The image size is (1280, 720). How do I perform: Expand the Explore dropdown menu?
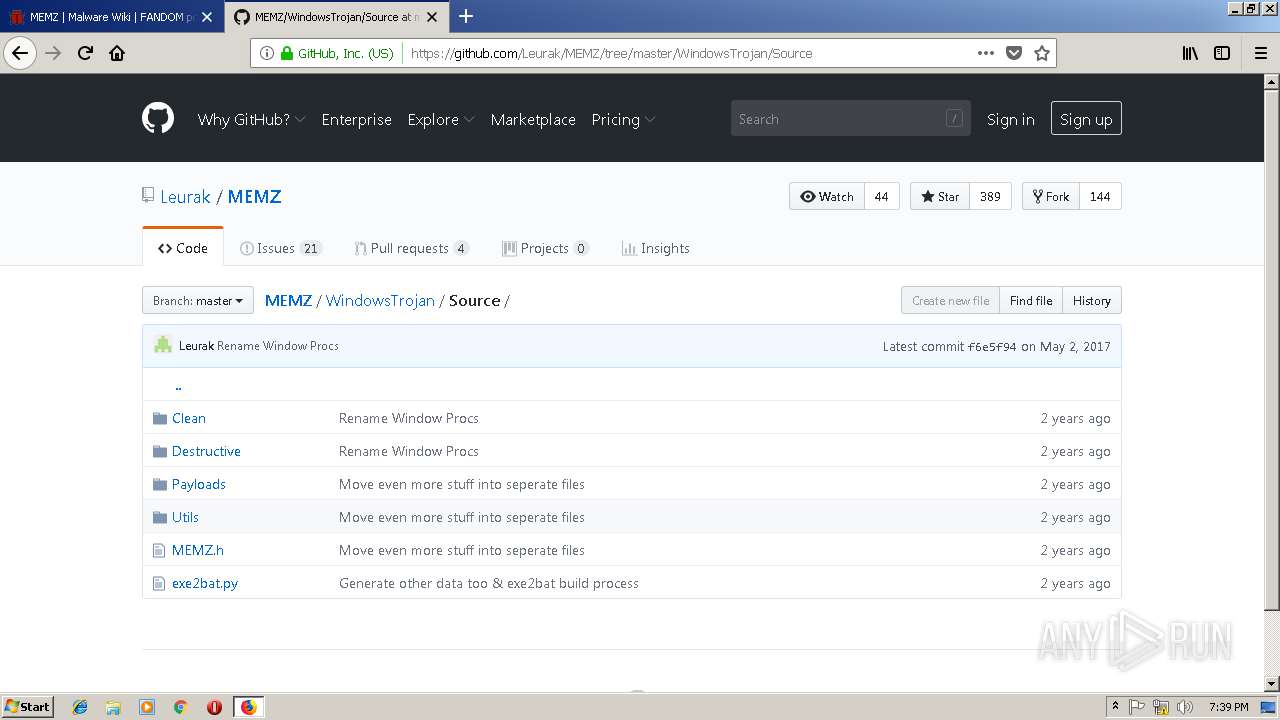click(441, 119)
